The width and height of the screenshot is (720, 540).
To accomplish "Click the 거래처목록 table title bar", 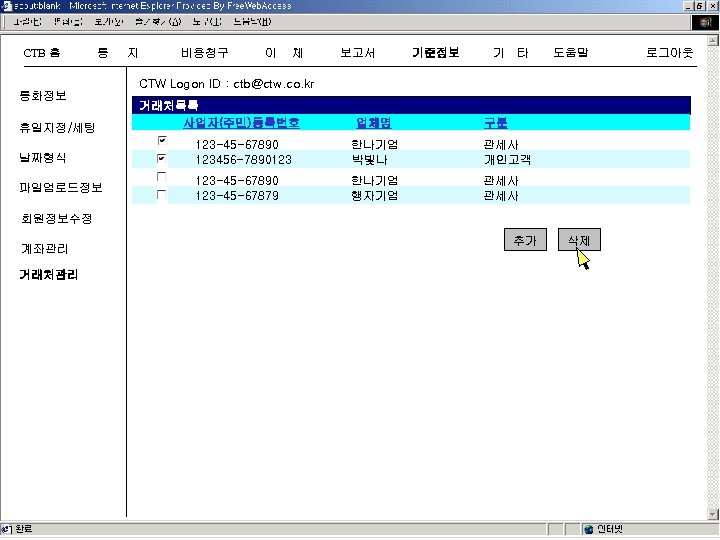I will 411,106.
